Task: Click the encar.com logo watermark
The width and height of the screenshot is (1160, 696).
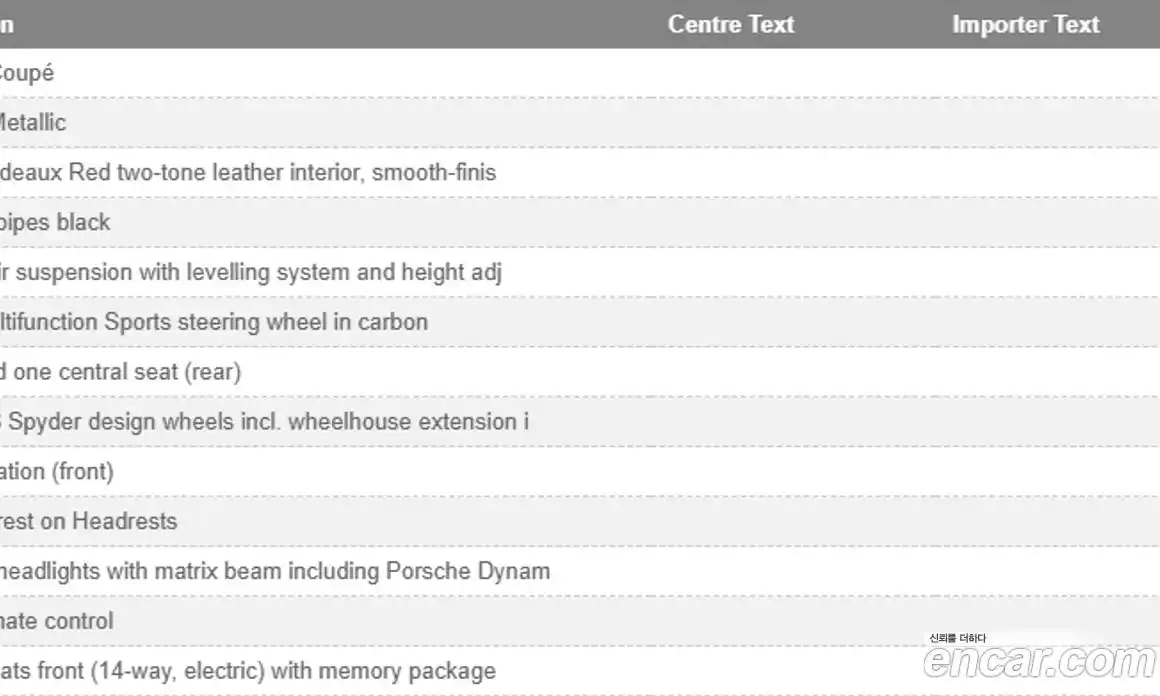Action: (x=1038, y=662)
